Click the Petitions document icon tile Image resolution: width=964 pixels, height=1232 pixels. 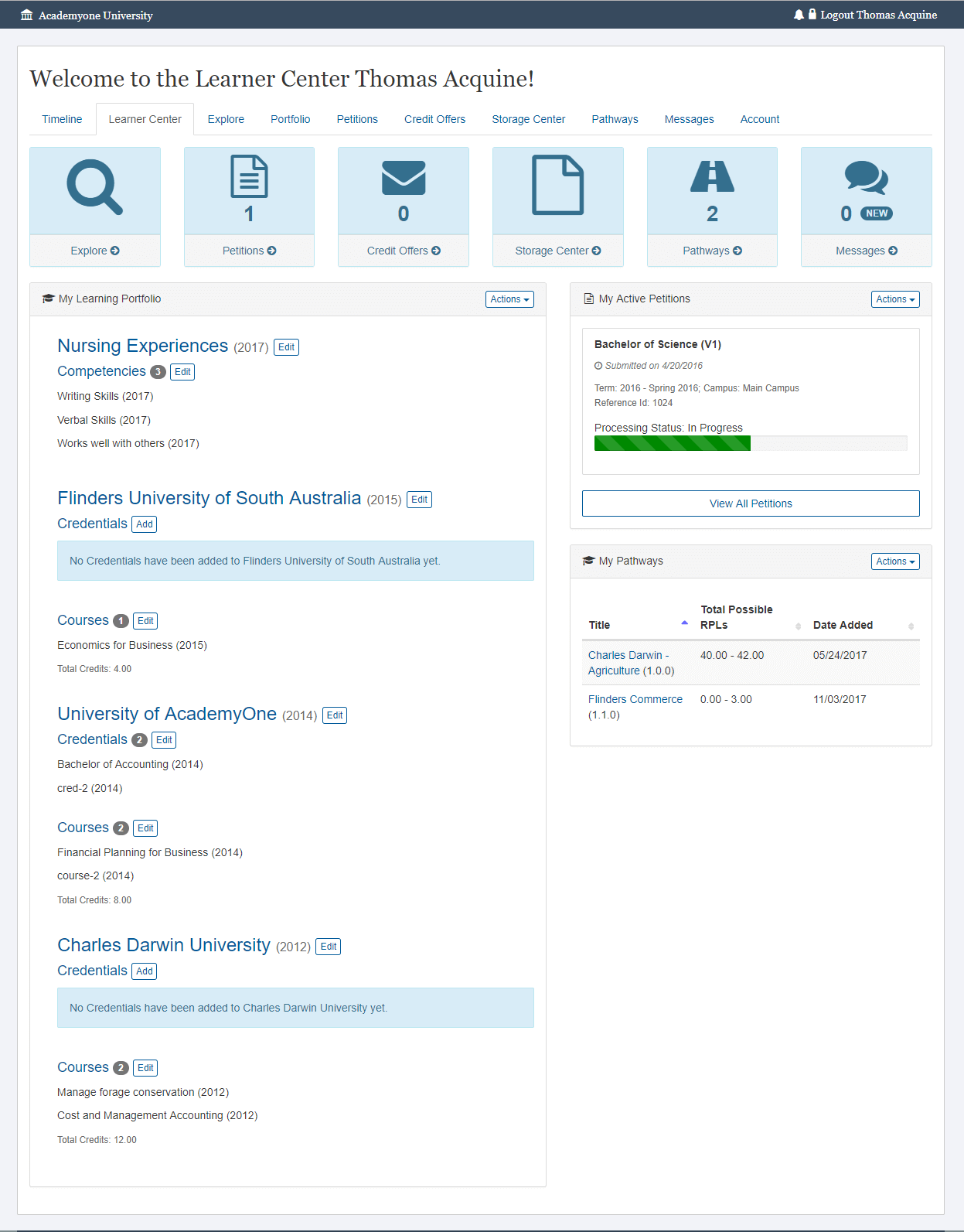249,176
